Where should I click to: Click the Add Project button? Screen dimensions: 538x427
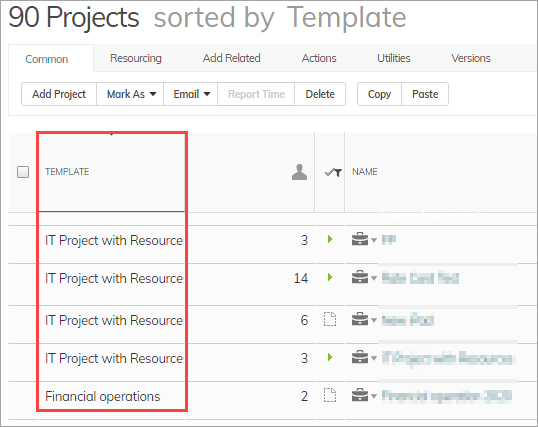(59, 94)
